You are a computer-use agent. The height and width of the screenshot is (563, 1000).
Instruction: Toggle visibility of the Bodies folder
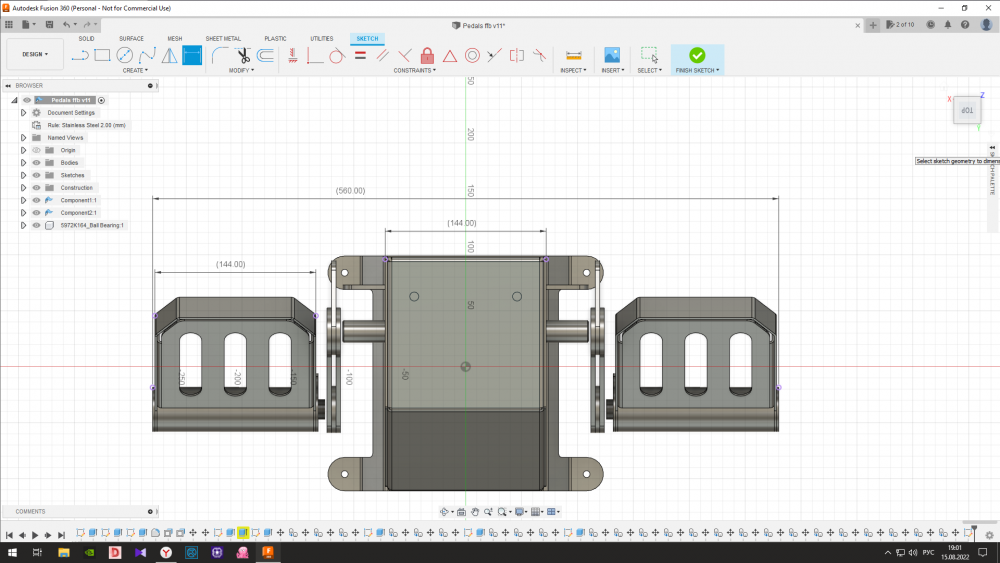[36, 162]
